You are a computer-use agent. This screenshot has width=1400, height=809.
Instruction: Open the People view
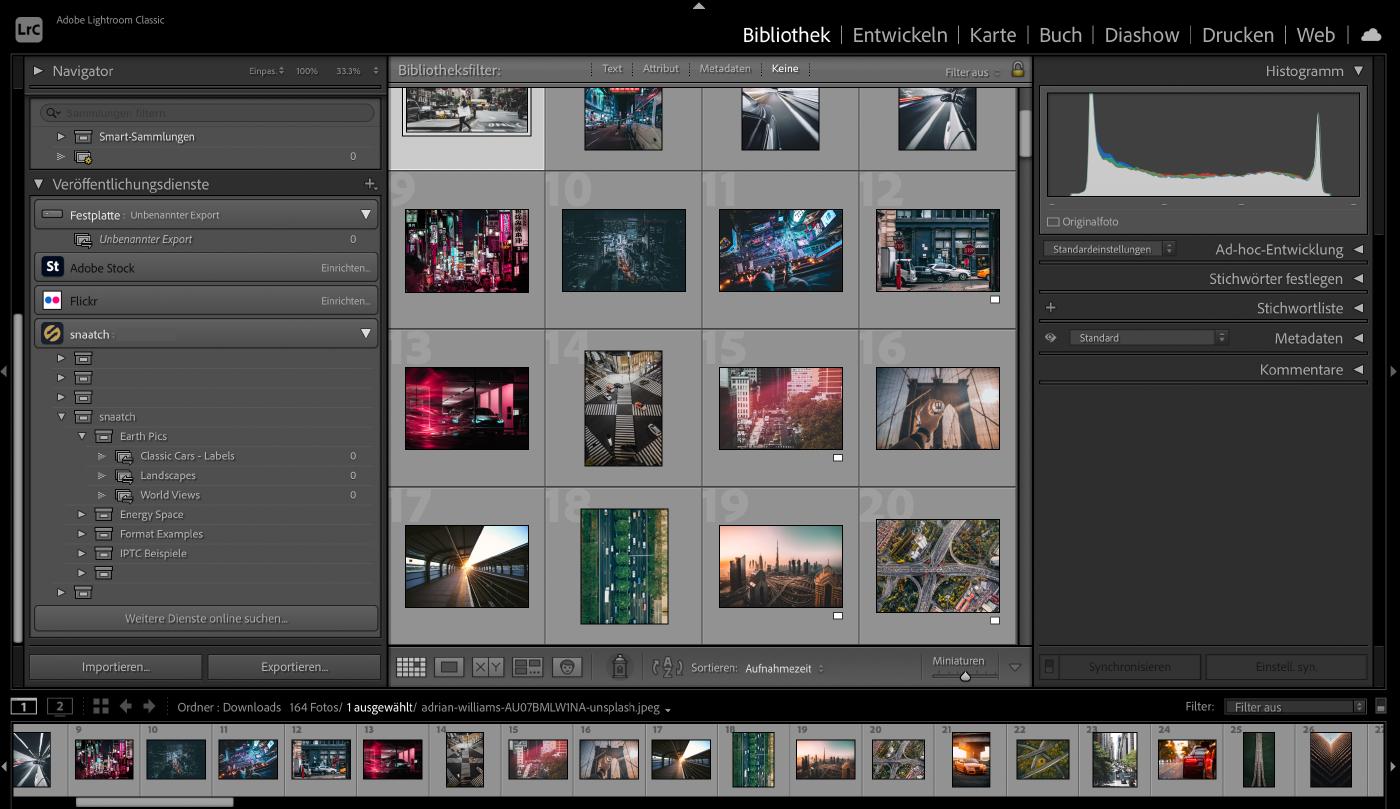tap(567, 666)
